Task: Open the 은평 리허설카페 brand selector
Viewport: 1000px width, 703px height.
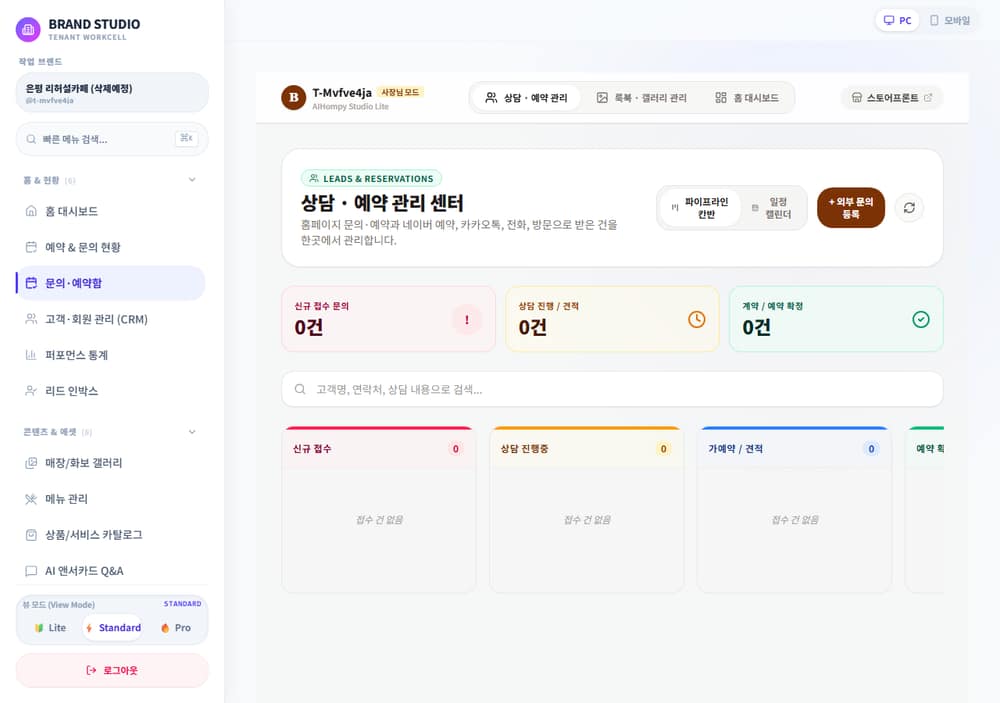Action: pos(112,92)
